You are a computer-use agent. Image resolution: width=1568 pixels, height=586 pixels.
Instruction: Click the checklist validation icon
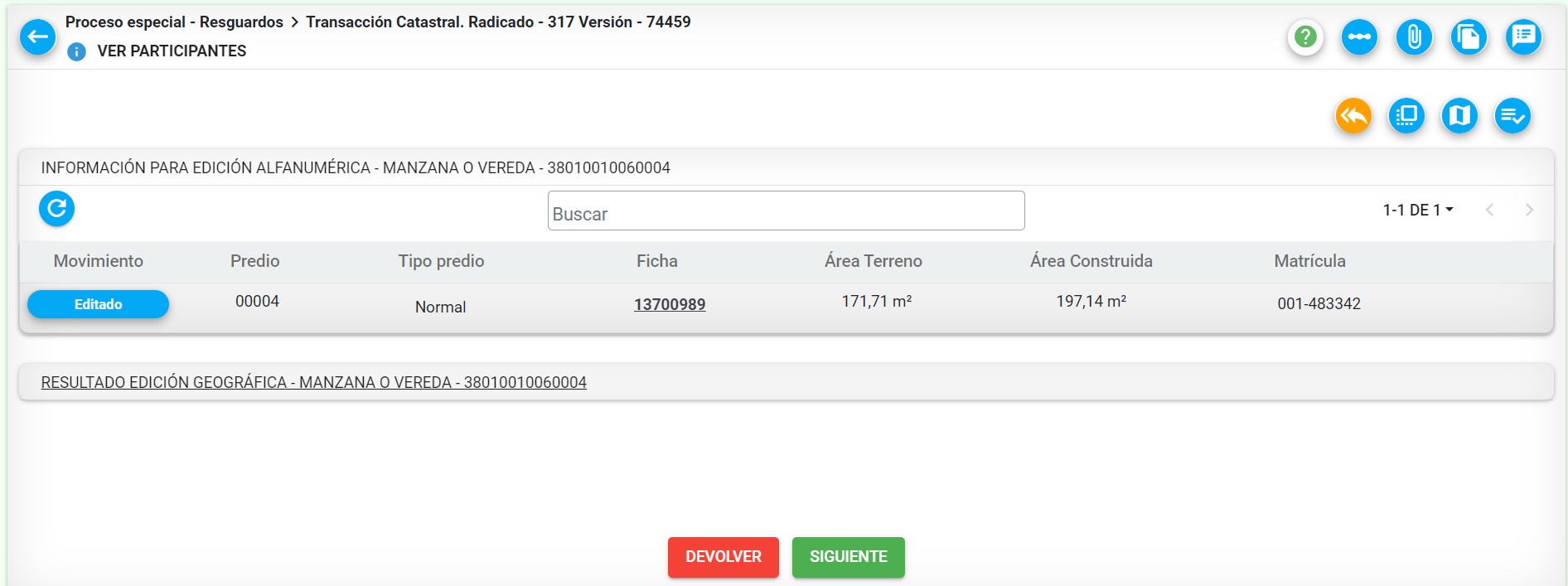pos(1512,116)
